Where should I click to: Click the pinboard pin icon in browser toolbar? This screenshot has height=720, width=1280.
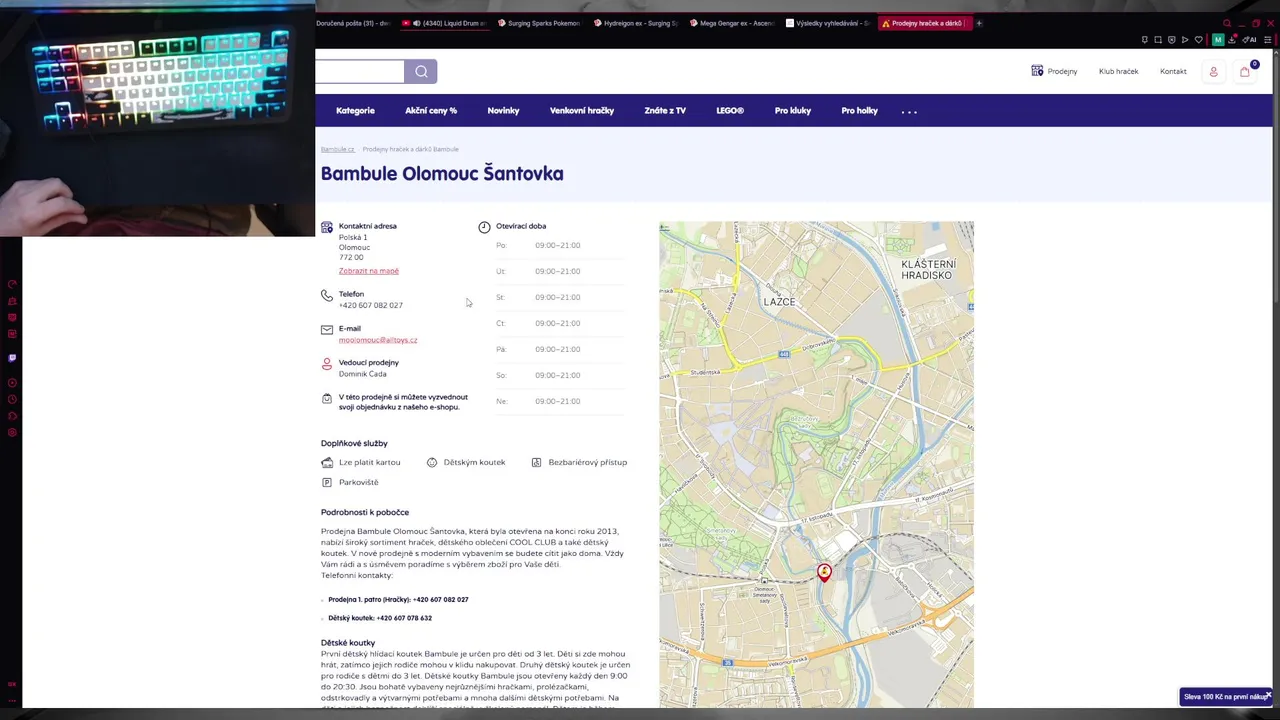click(1145, 40)
